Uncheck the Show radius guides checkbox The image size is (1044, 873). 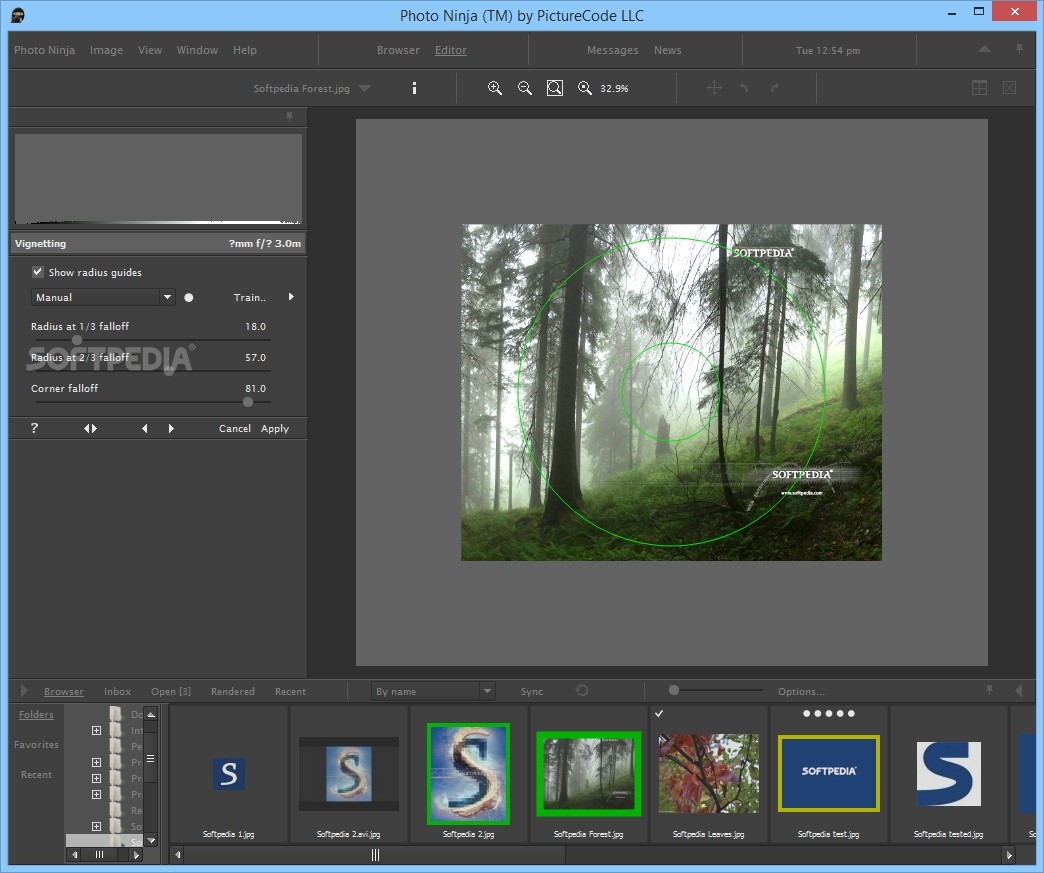[38, 272]
